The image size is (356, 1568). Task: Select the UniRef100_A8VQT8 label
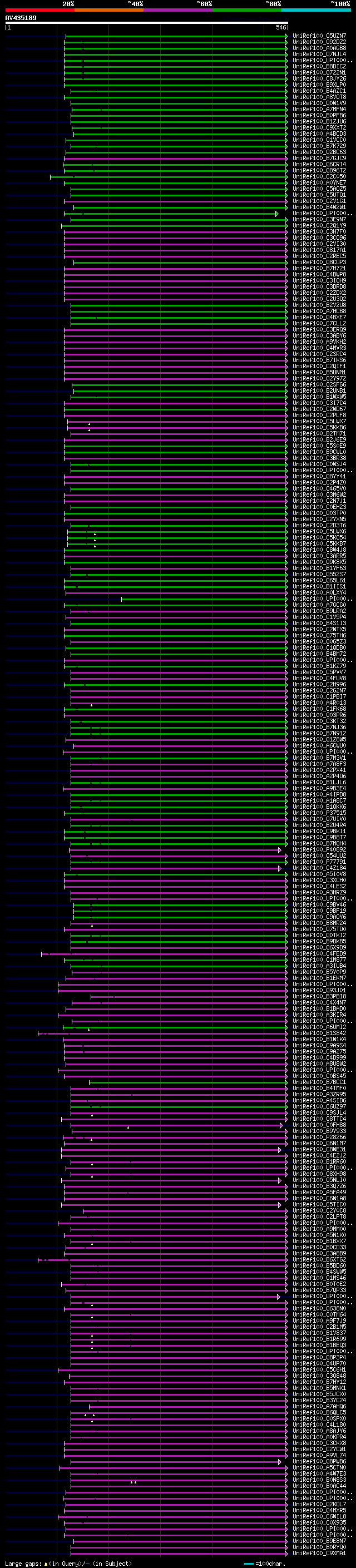click(319, 97)
